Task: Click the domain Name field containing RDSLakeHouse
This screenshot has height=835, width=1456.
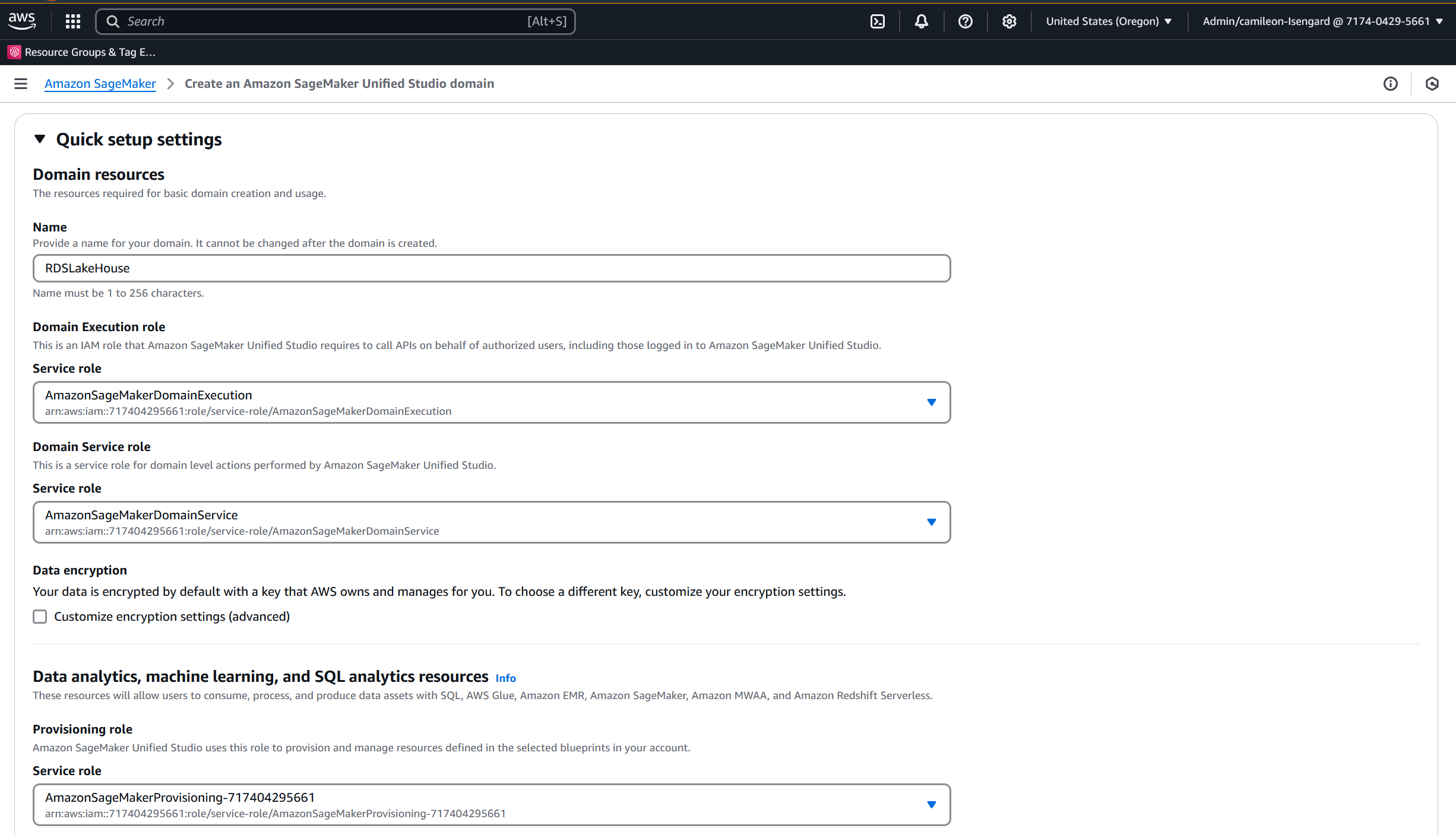Action: coord(491,268)
